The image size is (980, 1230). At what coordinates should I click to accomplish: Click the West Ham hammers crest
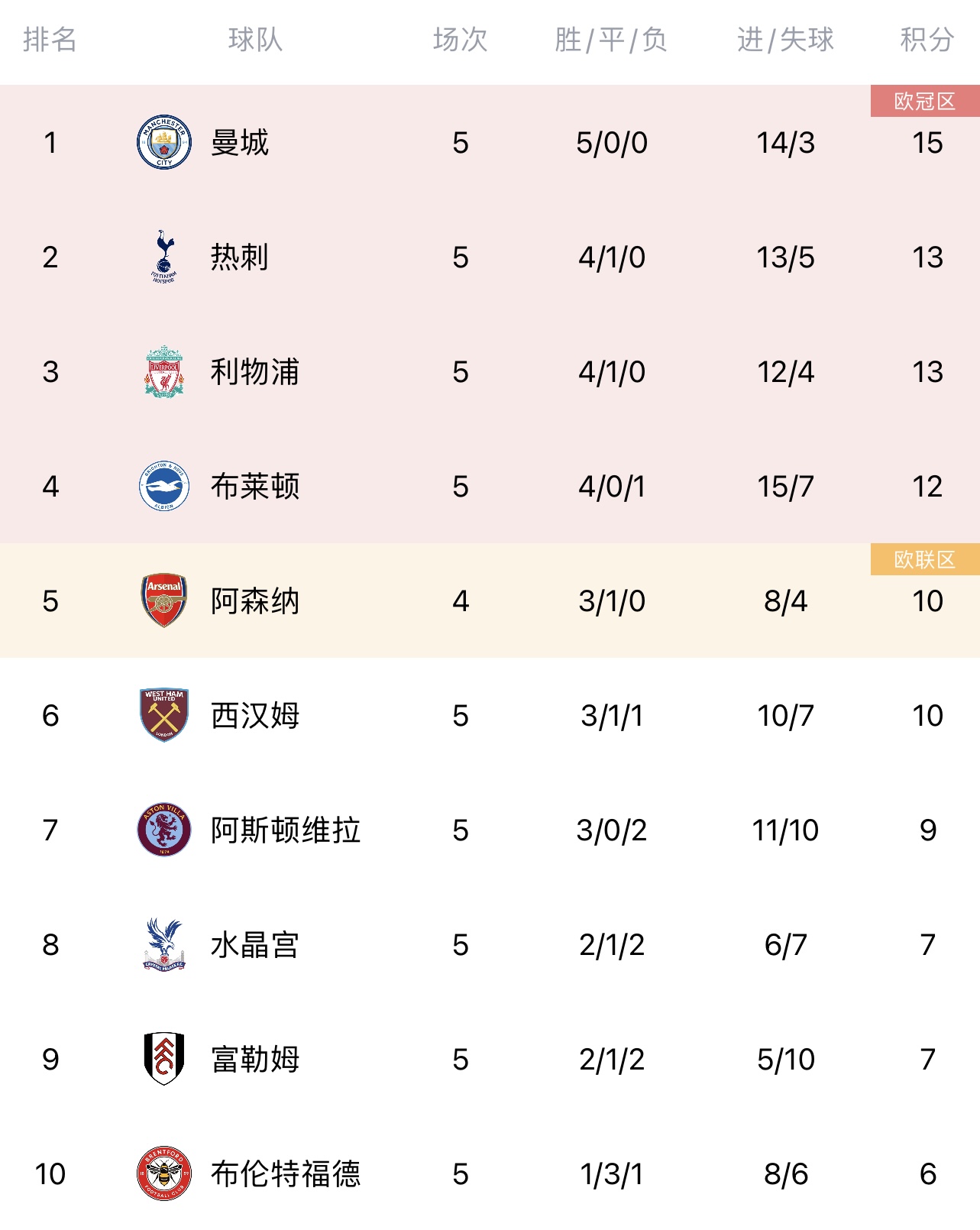pyautogui.click(x=164, y=715)
